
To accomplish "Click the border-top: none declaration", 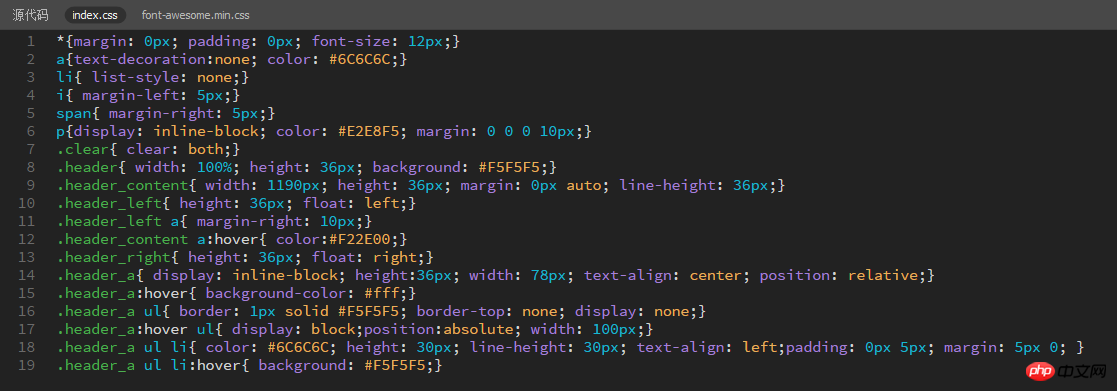I will (x=487, y=311).
